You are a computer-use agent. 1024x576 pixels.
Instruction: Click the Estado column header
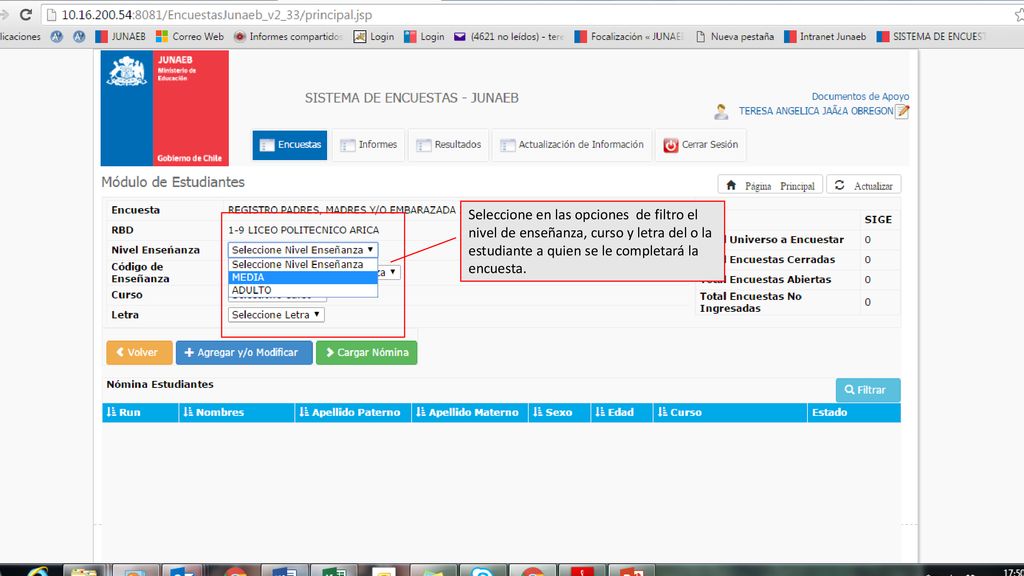click(x=854, y=412)
